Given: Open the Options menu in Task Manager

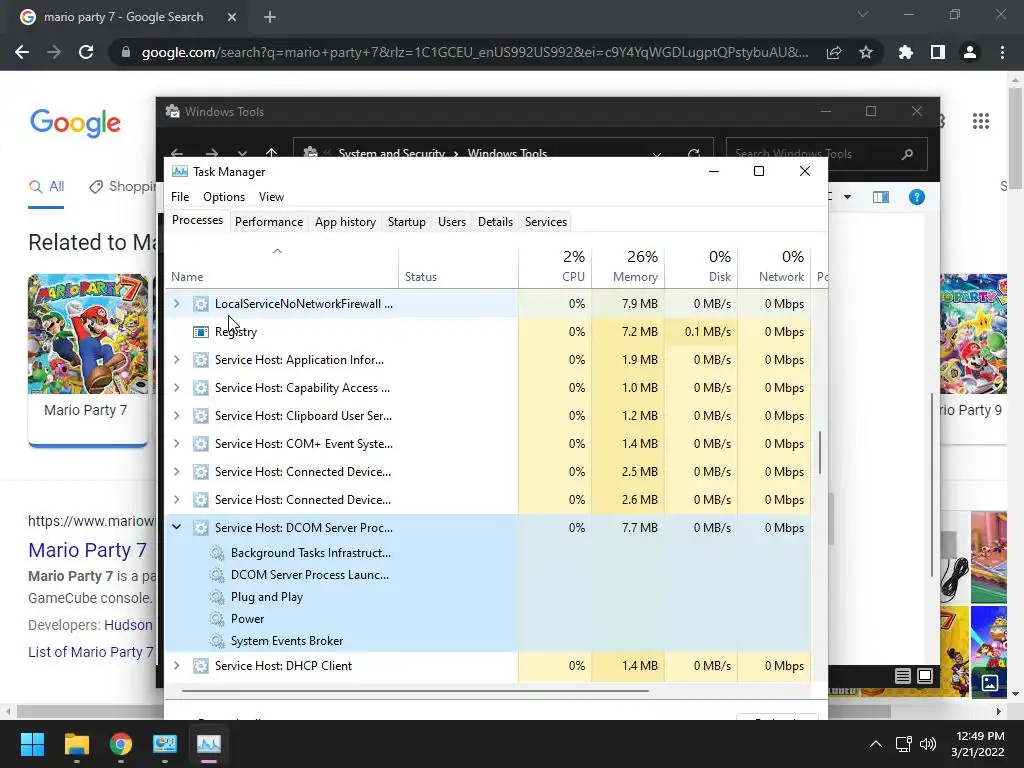Looking at the screenshot, I should tap(224, 197).
